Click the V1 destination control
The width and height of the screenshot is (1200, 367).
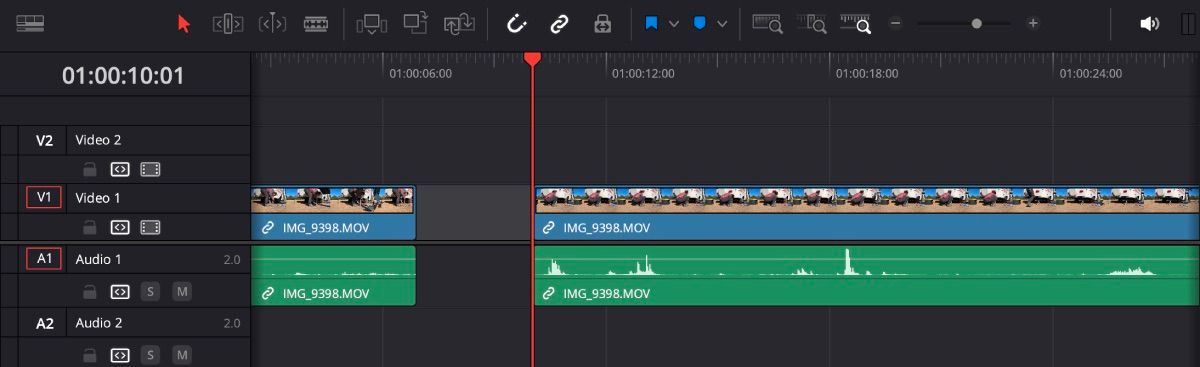(x=44, y=198)
